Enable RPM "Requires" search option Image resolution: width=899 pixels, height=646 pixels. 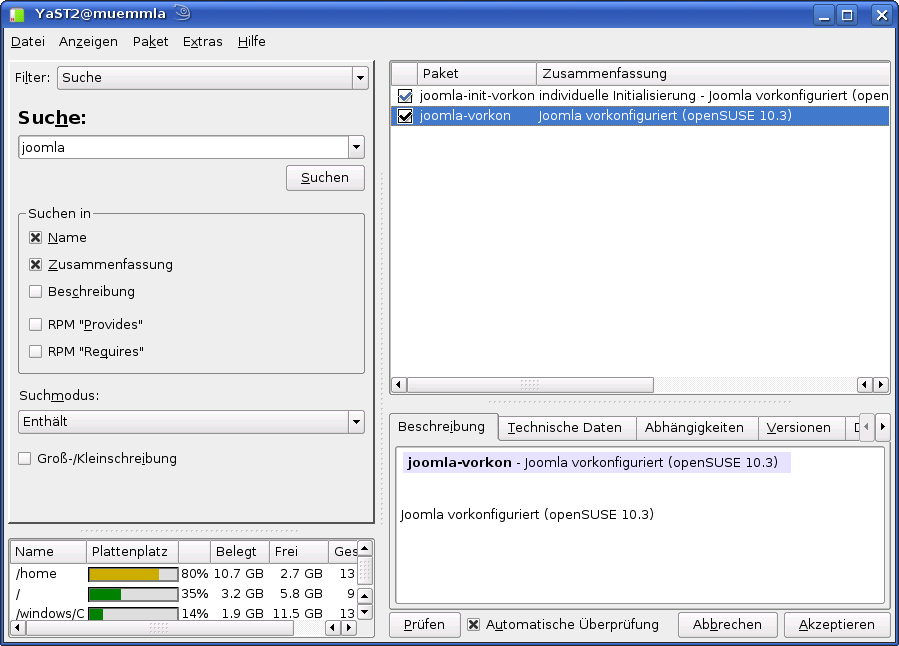click(36, 351)
